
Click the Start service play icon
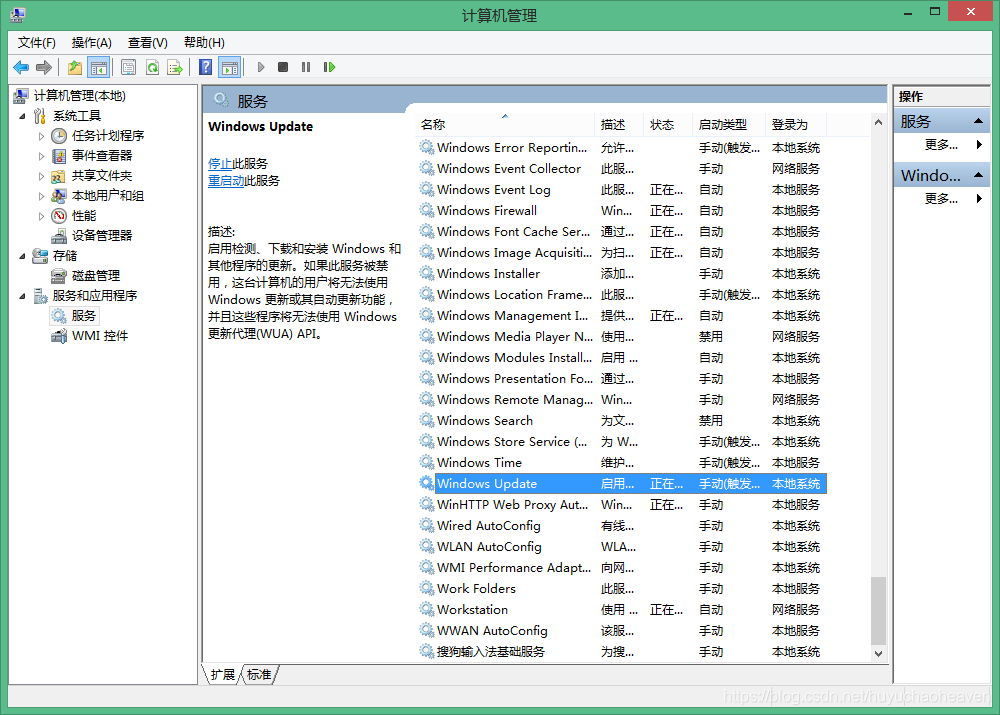[261, 67]
